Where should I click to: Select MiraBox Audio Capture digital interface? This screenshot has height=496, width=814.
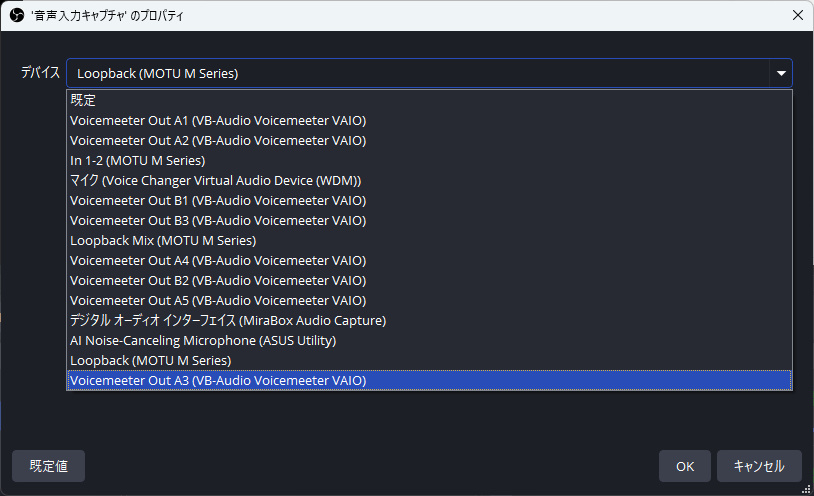(228, 320)
